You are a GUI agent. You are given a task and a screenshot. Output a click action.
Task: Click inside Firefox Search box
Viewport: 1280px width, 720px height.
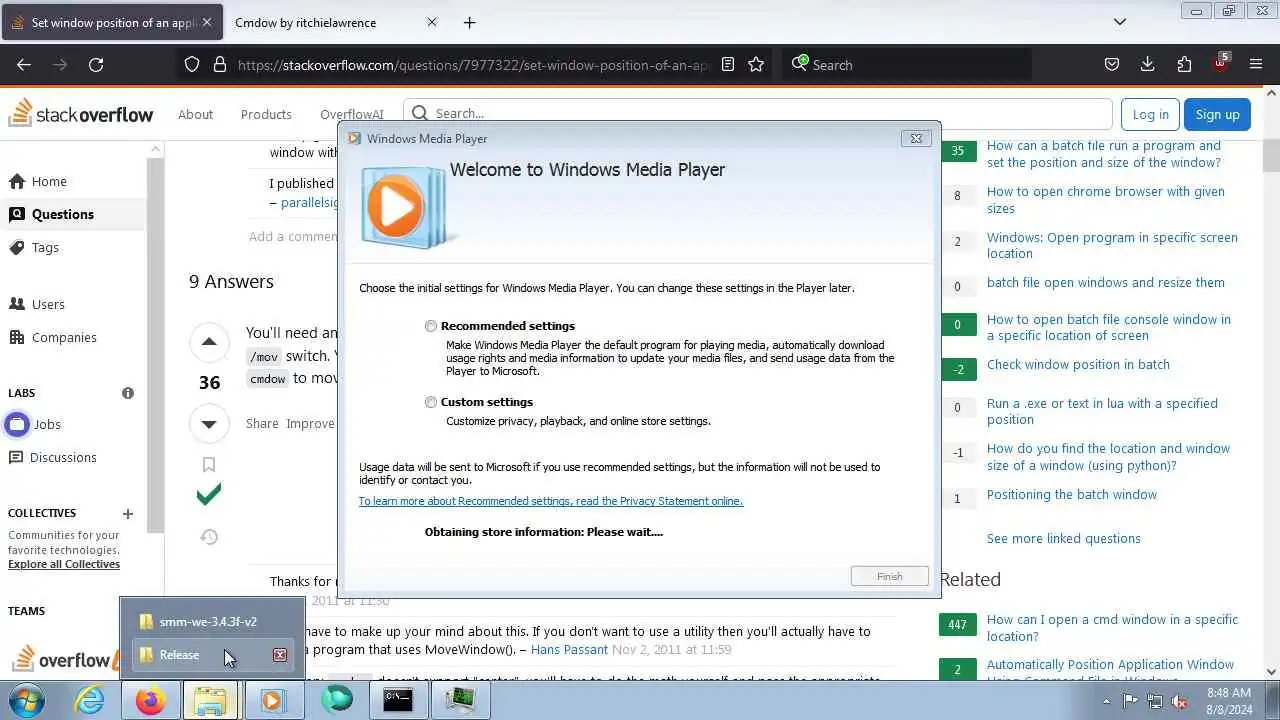point(905,64)
